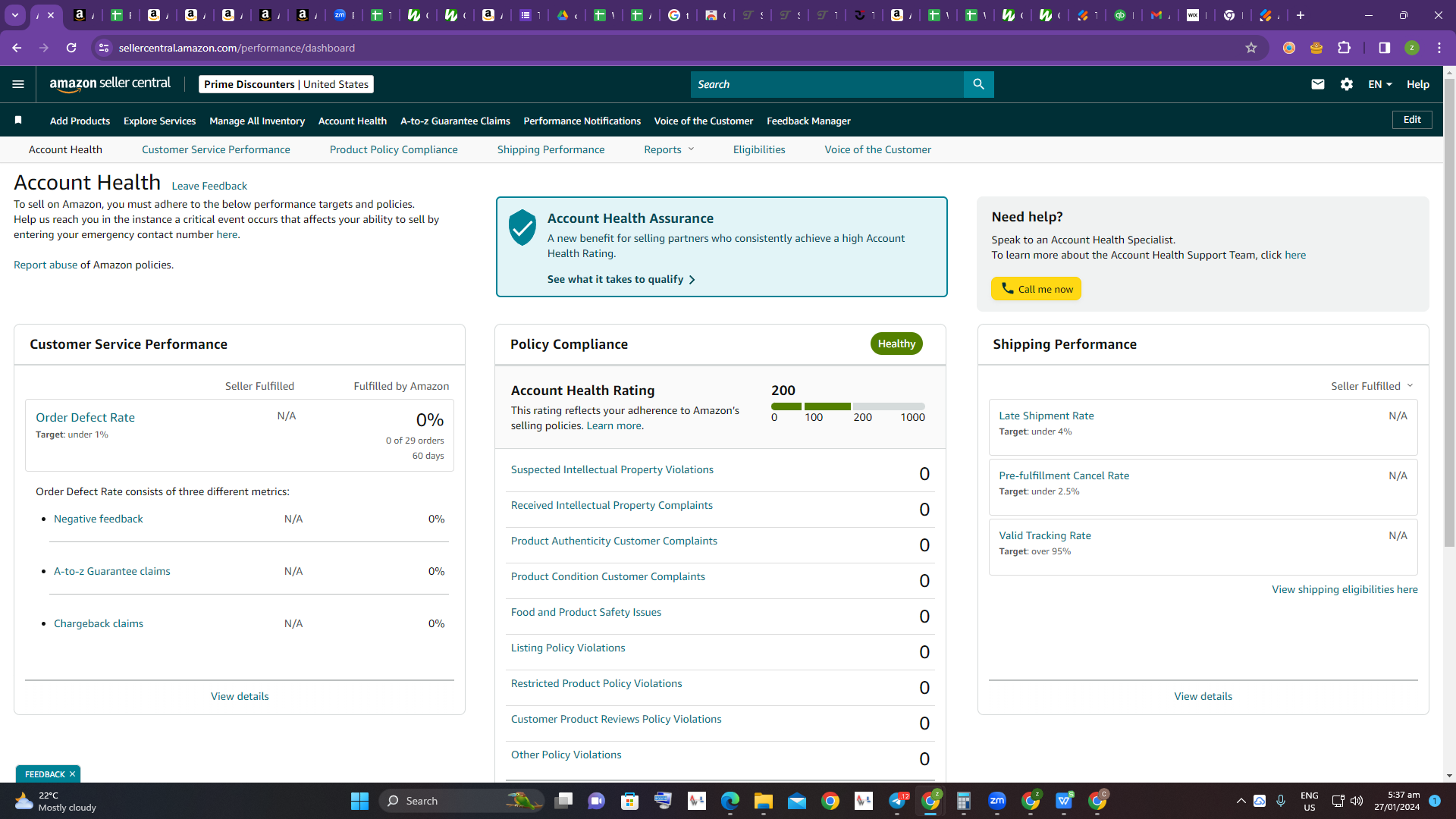Image resolution: width=1456 pixels, height=819 pixels.
Task: Click the Account Health Assurance shield icon
Action: (522, 227)
